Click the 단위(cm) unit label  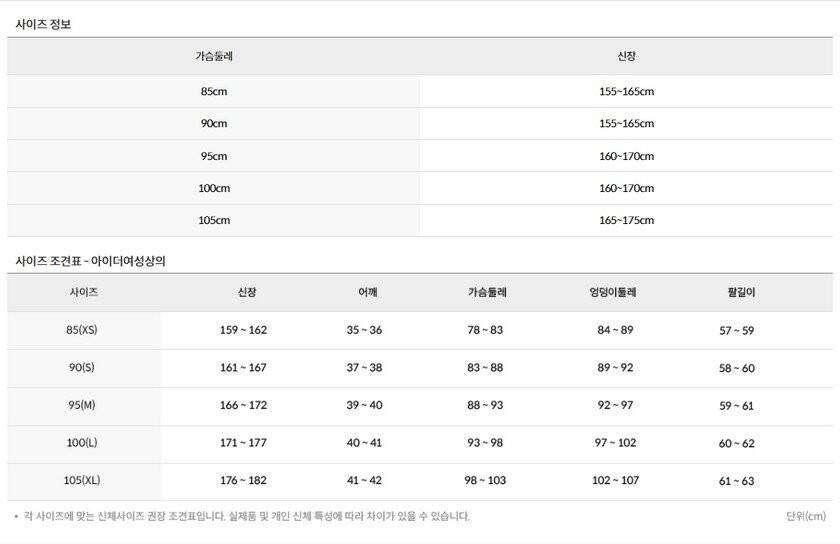click(x=806, y=516)
